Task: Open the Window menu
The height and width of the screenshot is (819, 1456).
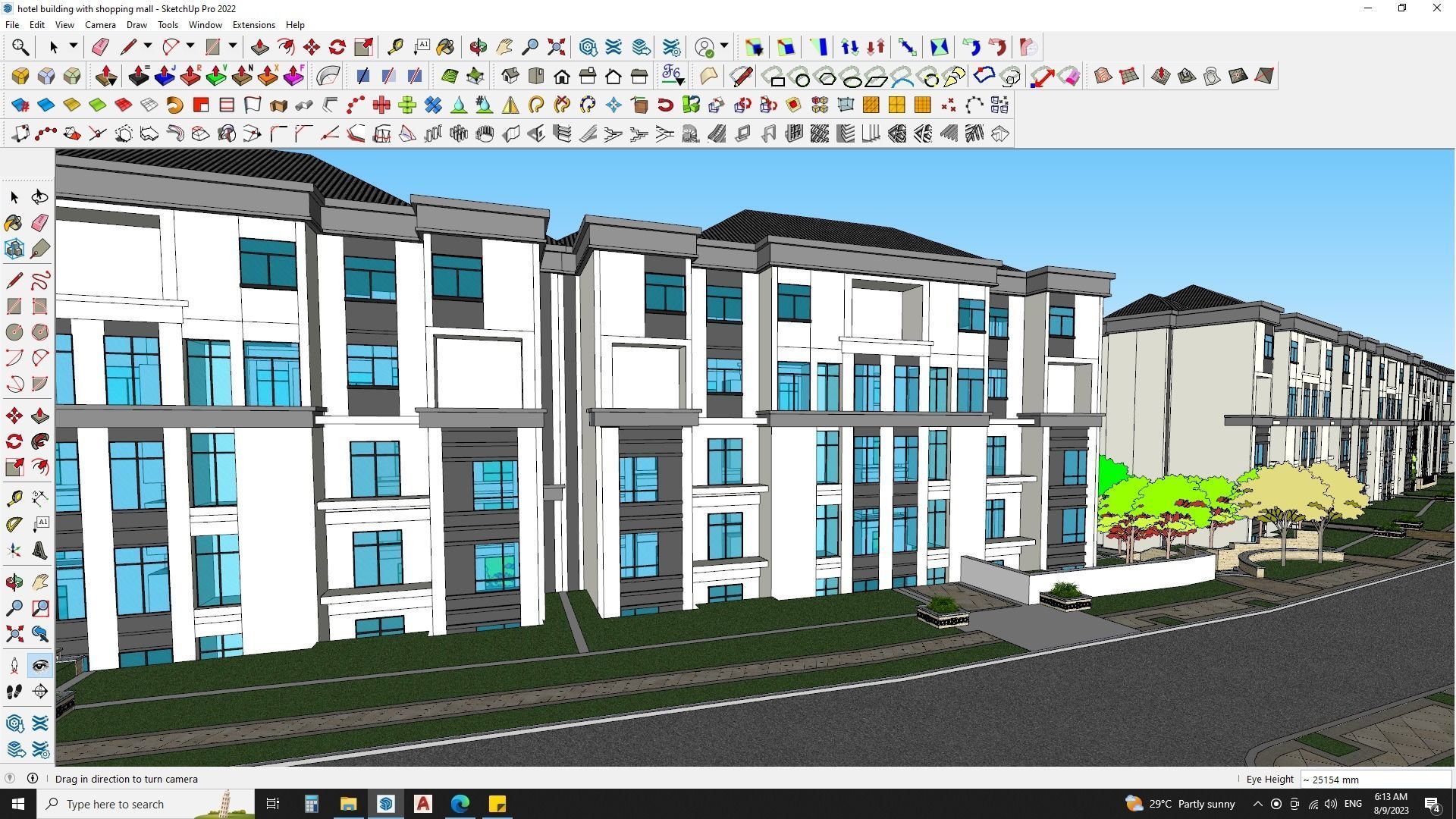Action: tap(205, 24)
